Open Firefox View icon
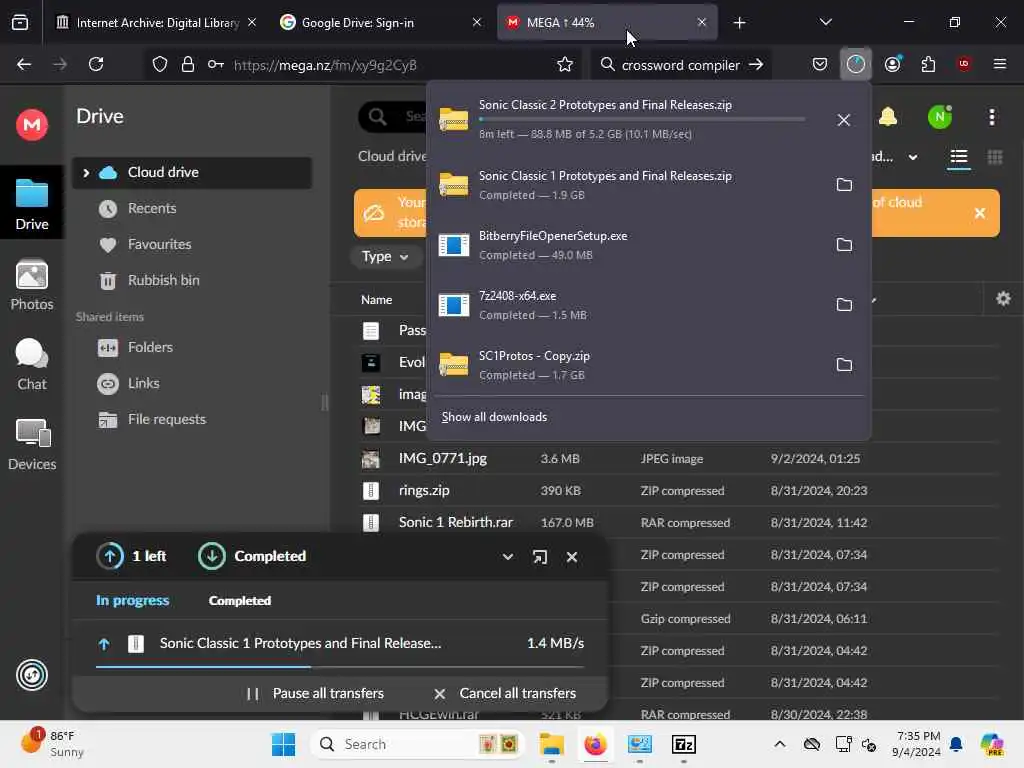This screenshot has height=768, width=1024. coord(20,23)
